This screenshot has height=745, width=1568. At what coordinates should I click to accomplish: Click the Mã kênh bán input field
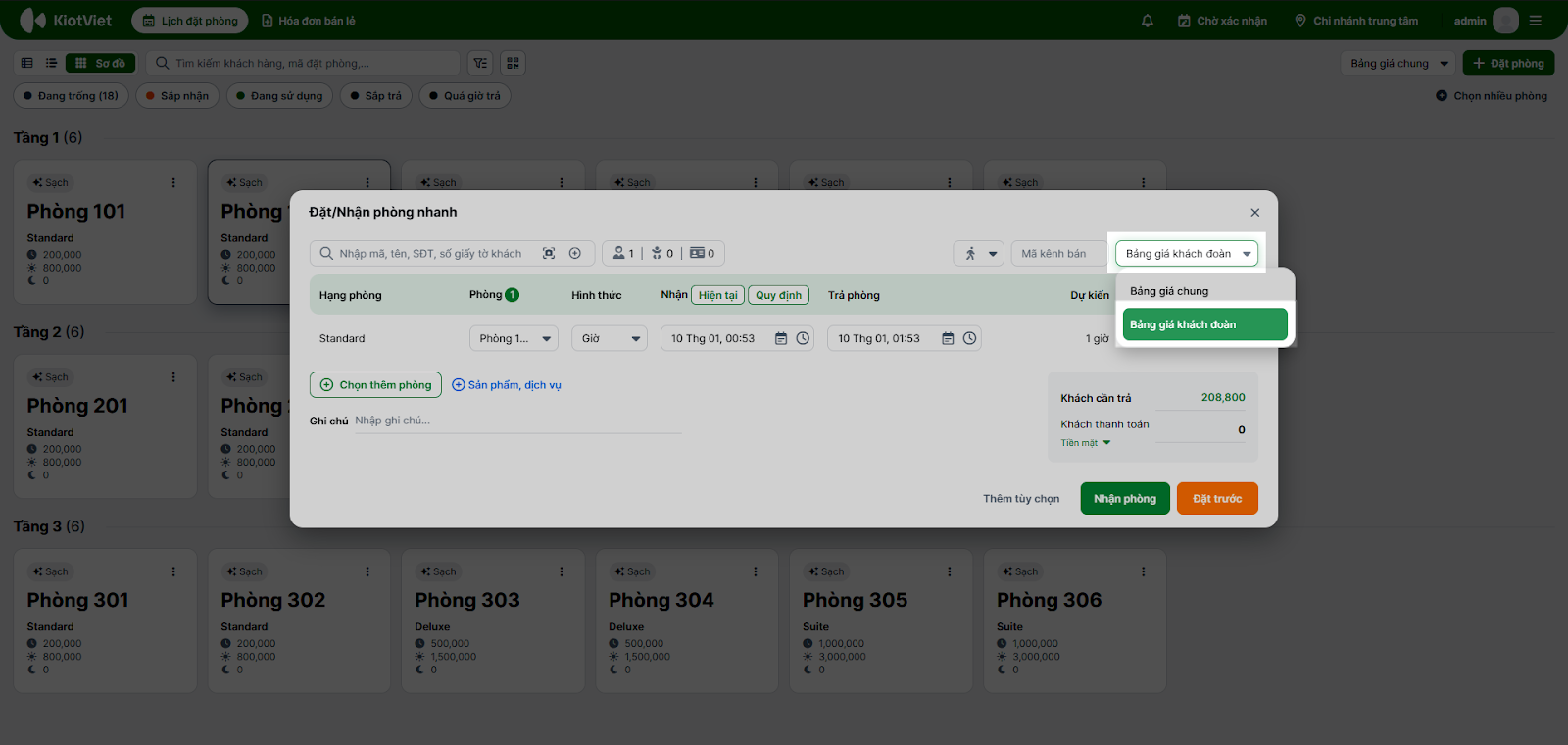click(1059, 254)
